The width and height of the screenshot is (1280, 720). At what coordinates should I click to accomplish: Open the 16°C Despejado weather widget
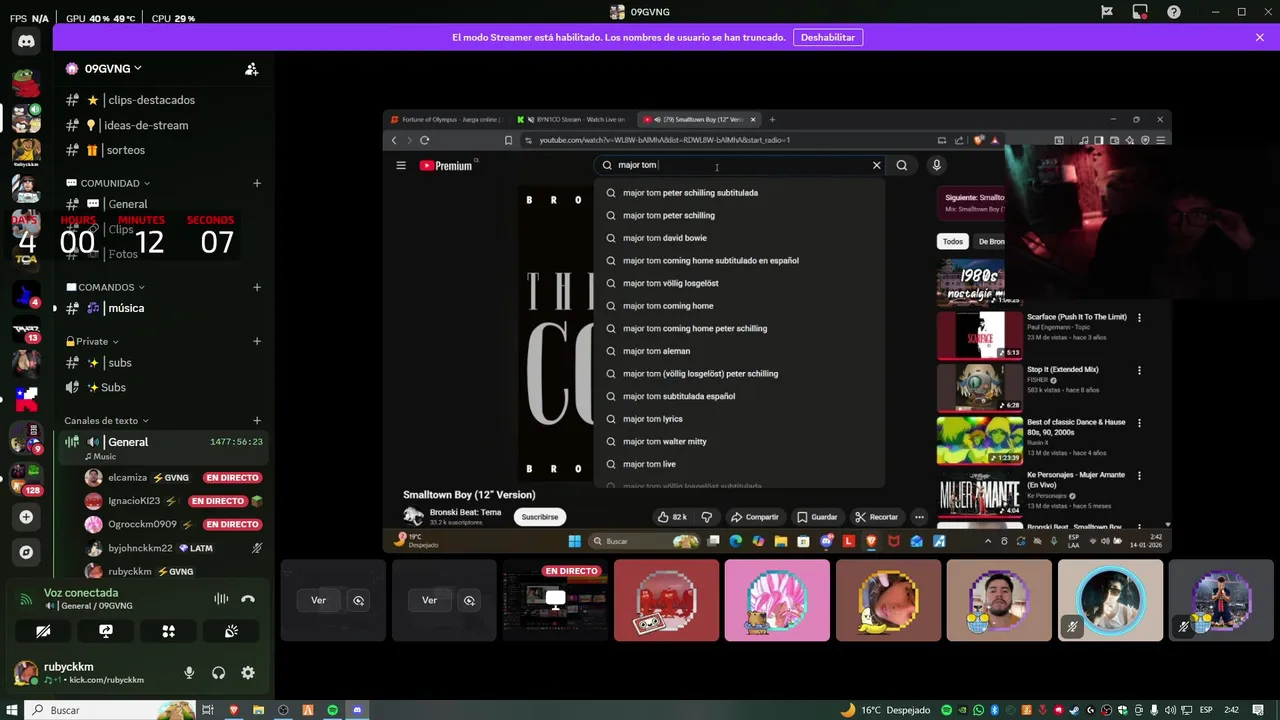coord(884,710)
